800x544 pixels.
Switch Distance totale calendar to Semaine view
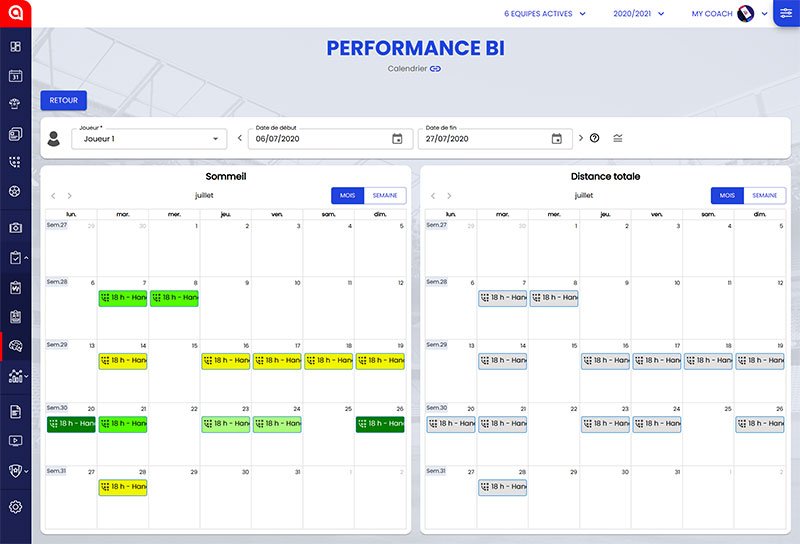point(764,196)
